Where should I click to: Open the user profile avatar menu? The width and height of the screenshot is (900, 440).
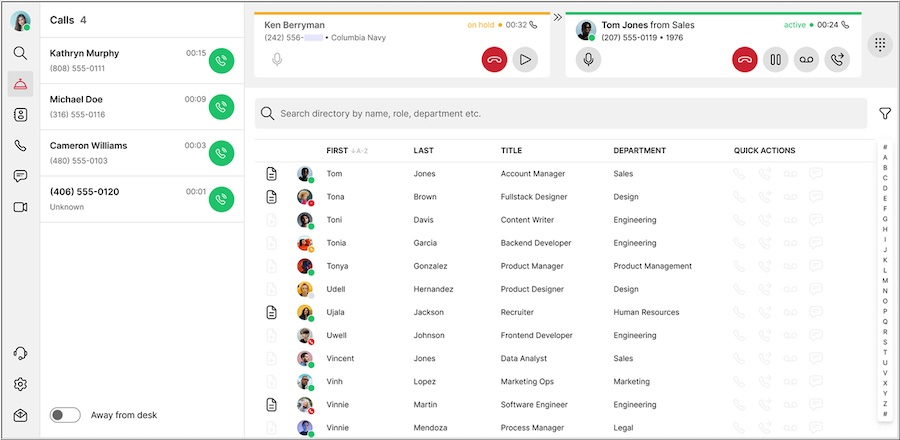click(20, 20)
